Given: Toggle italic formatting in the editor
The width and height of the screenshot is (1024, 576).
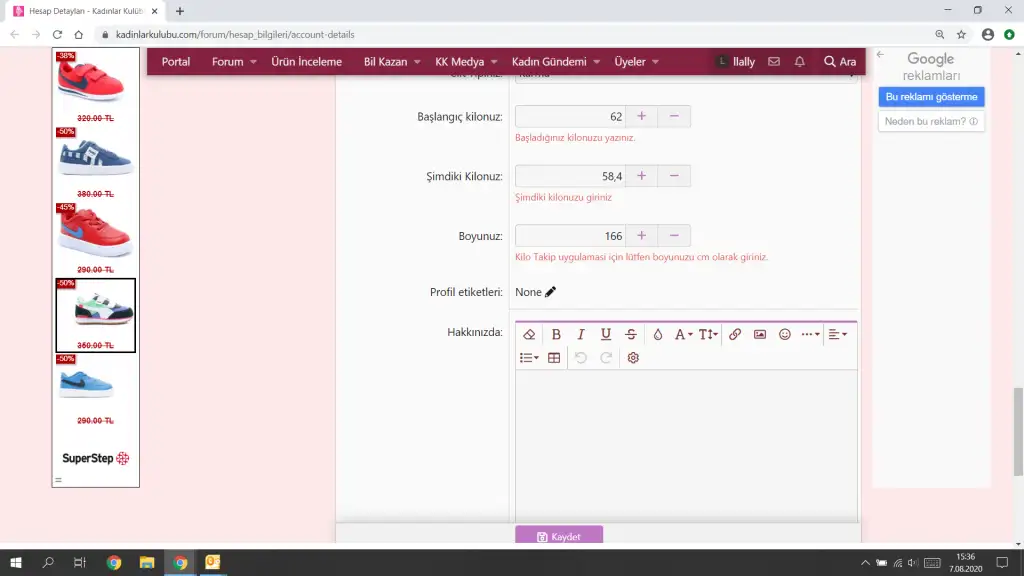Looking at the screenshot, I should (x=580, y=334).
